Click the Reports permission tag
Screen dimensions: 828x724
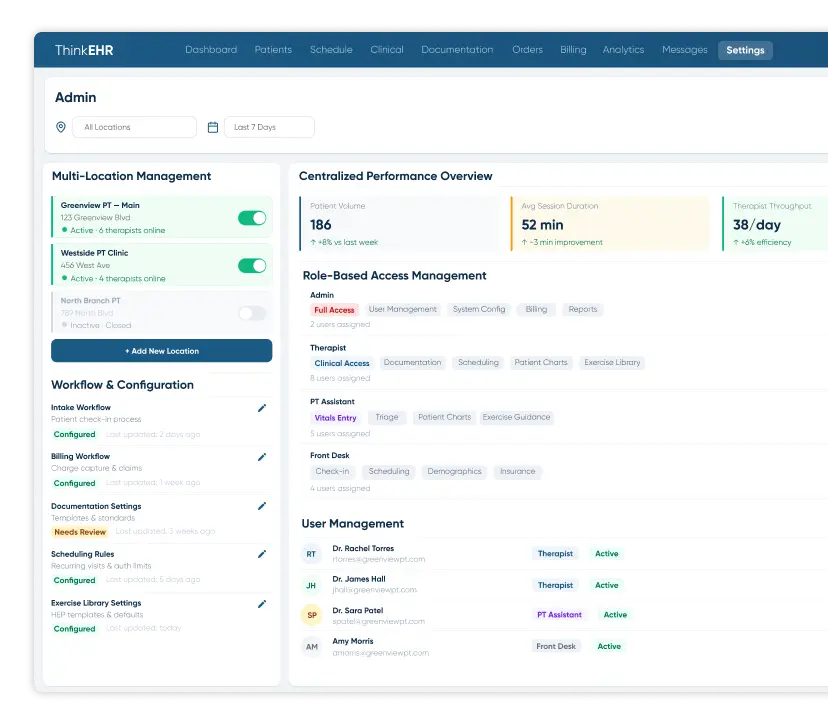click(x=583, y=309)
